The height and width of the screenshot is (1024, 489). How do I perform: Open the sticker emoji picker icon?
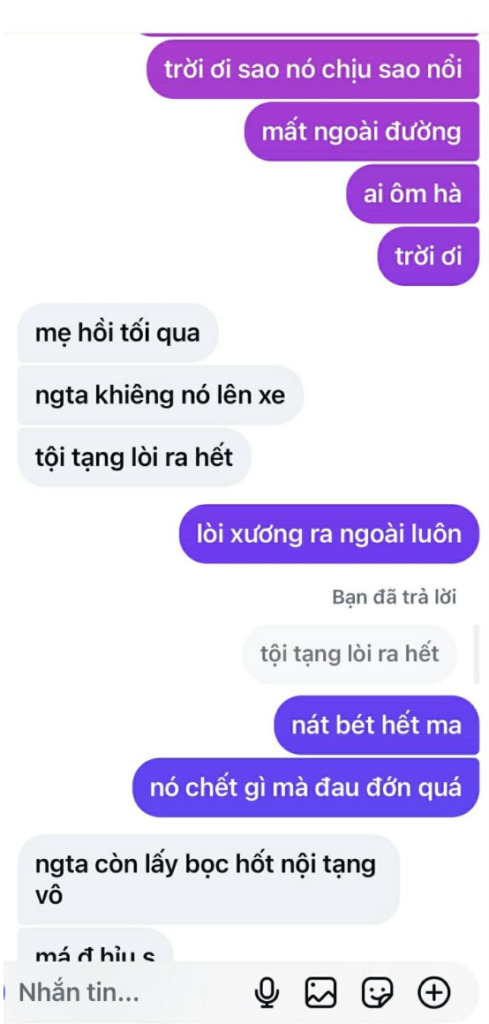pos(377,993)
